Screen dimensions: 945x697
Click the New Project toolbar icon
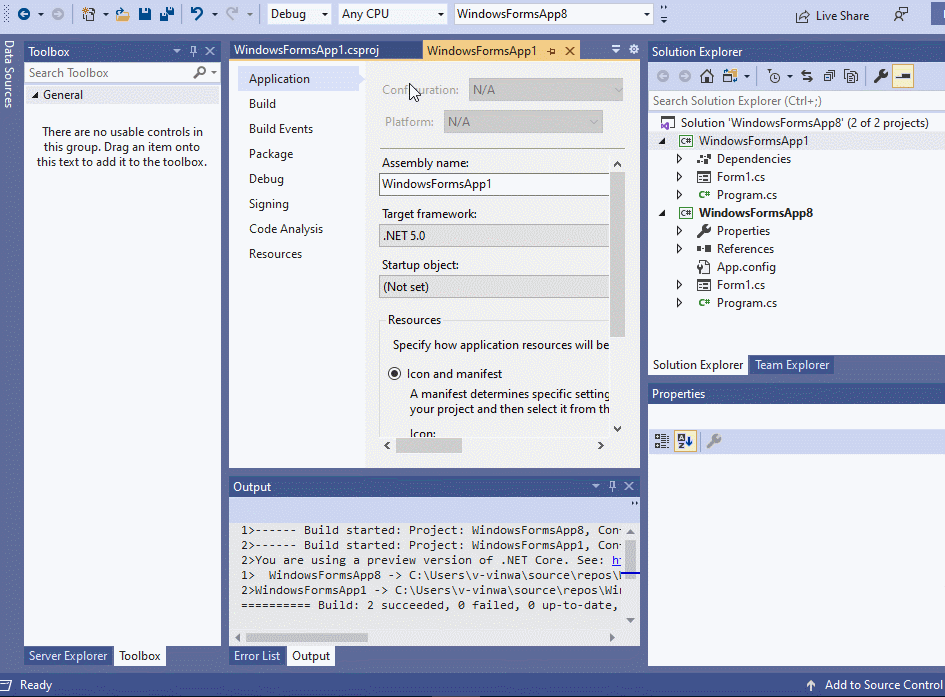click(89, 14)
